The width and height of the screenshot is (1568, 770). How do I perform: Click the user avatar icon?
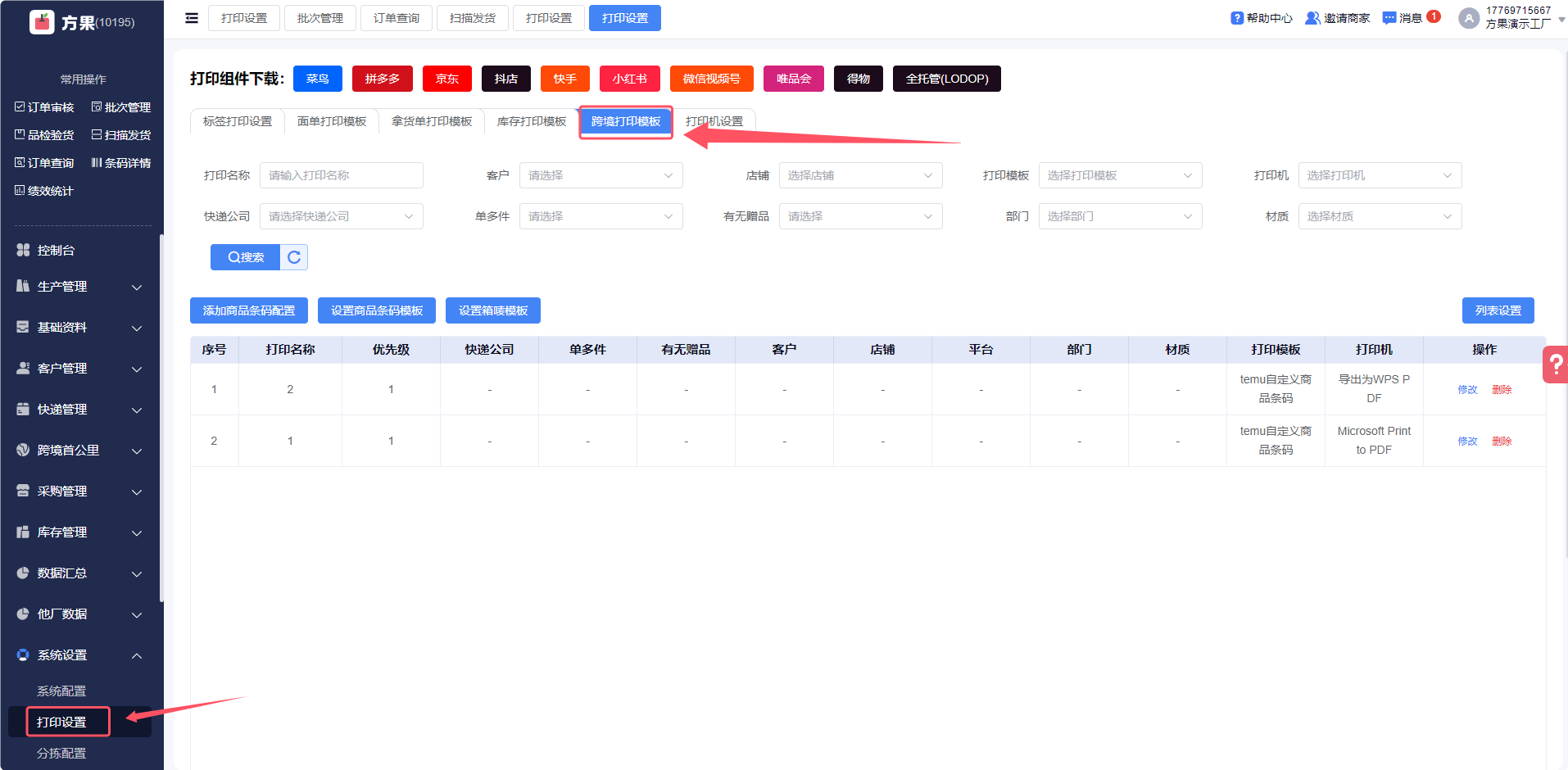coord(1469,18)
